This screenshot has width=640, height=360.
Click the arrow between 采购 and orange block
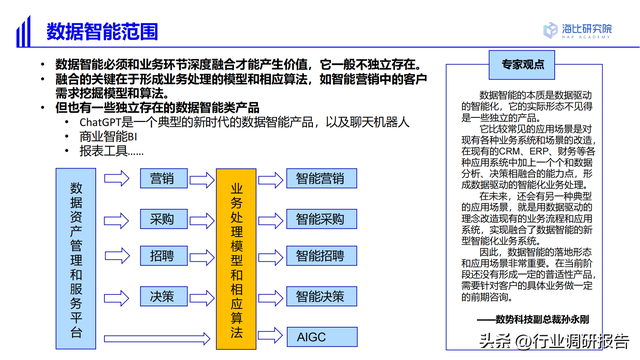pos(202,221)
